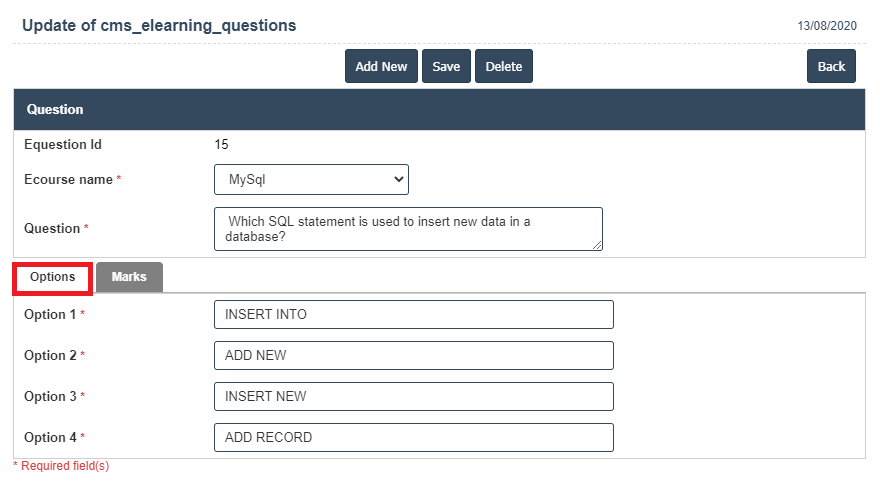The width and height of the screenshot is (880, 483).
Task: Click the resize handle of Question textarea
Action: pyautogui.click(x=597, y=245)
